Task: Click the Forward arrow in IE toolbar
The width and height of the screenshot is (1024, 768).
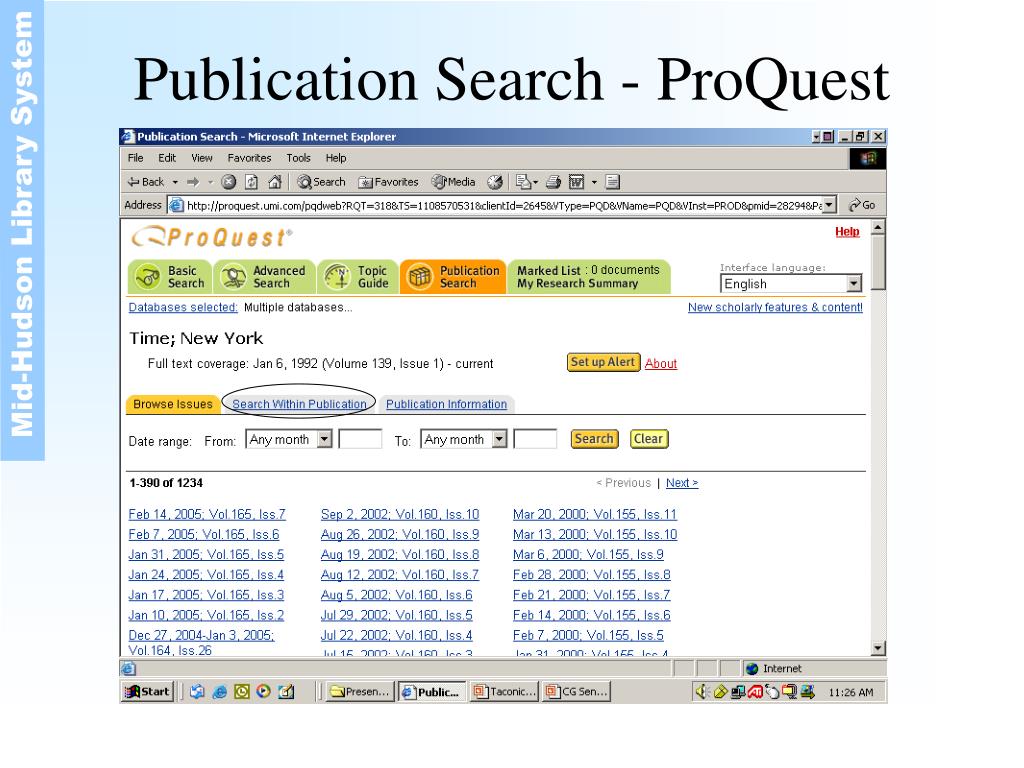Action: pos(193,182)
